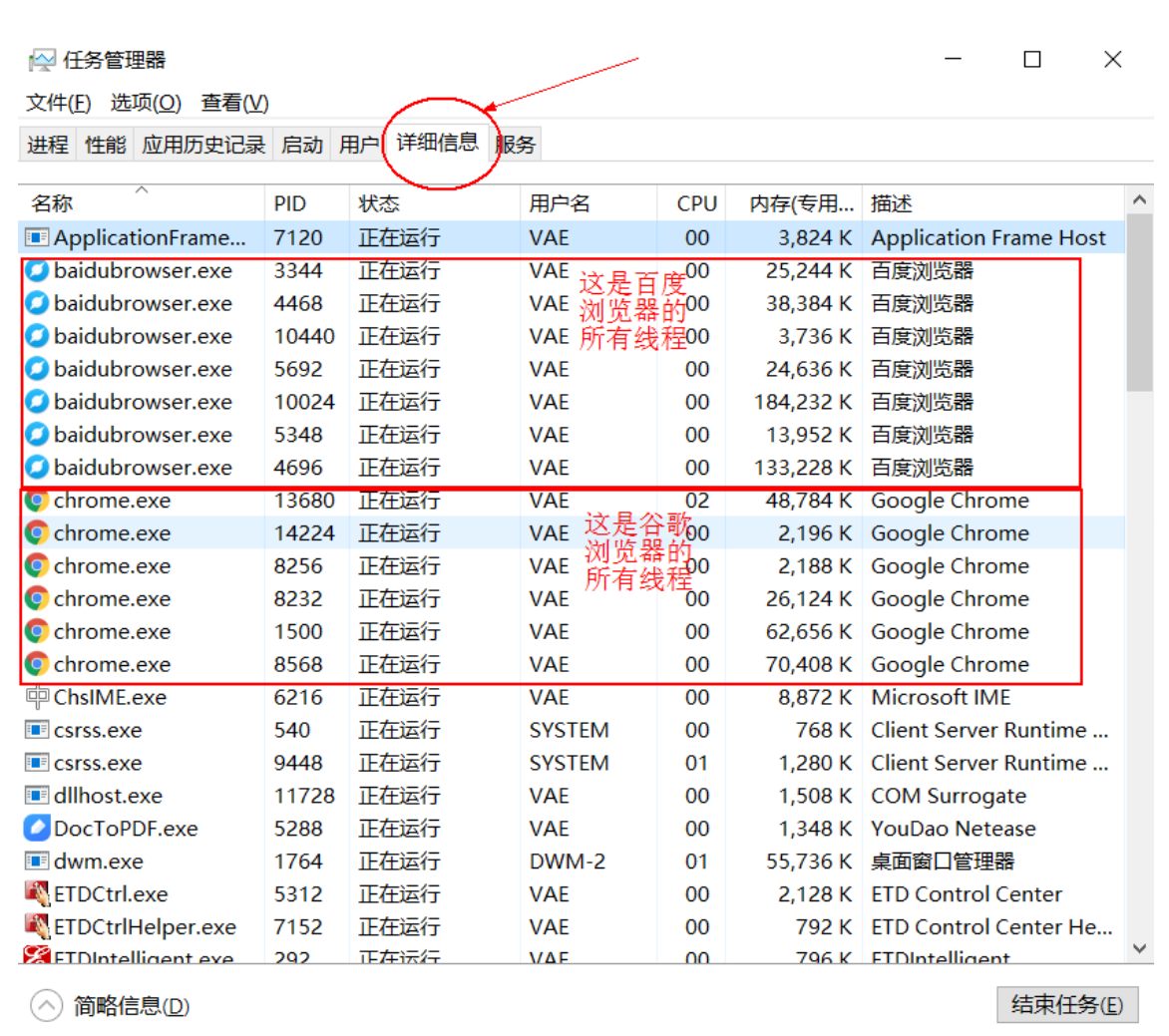Select the 'ChsIME.exe' process name

pyautogui.click(x=110, y=697)
